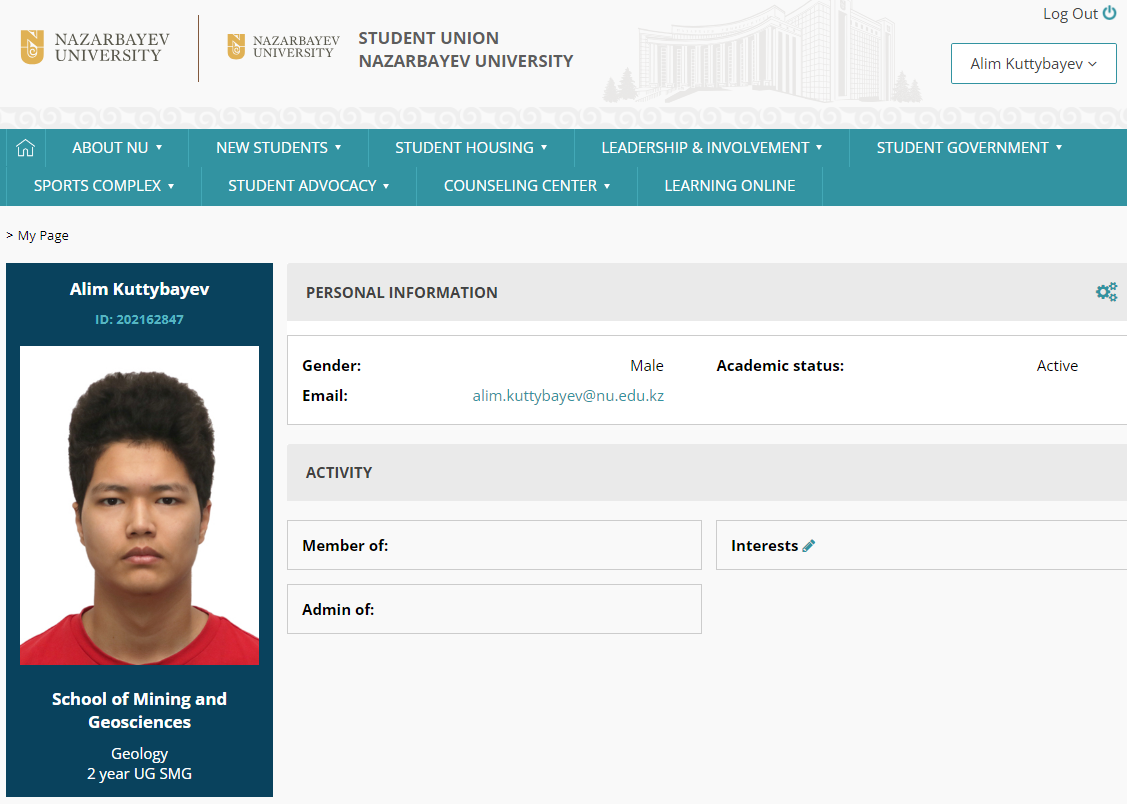Expand the New Students menu
Screen dimensions: 1127x804
(279, 148)
